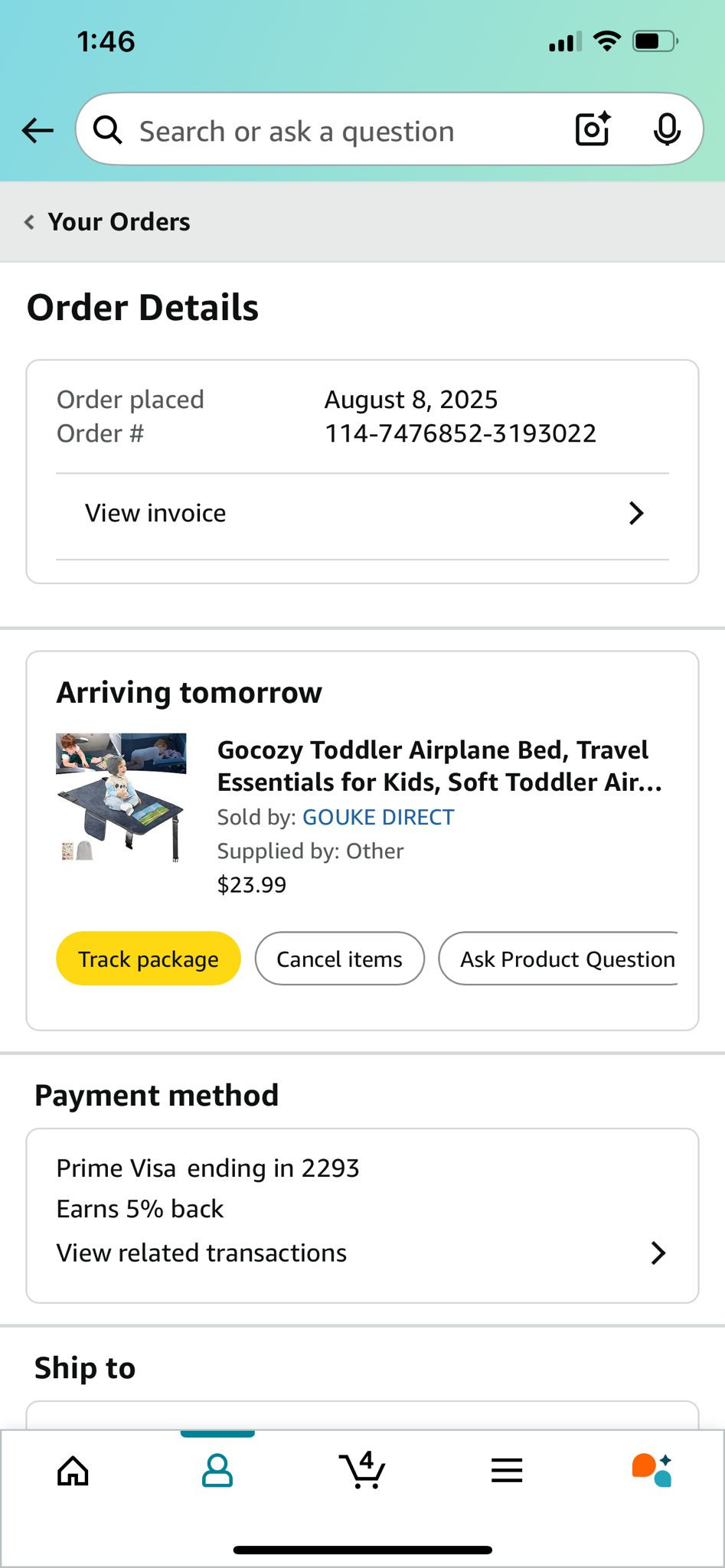Open camera lens visual search

pyautogui.click(x=593, y=129)
